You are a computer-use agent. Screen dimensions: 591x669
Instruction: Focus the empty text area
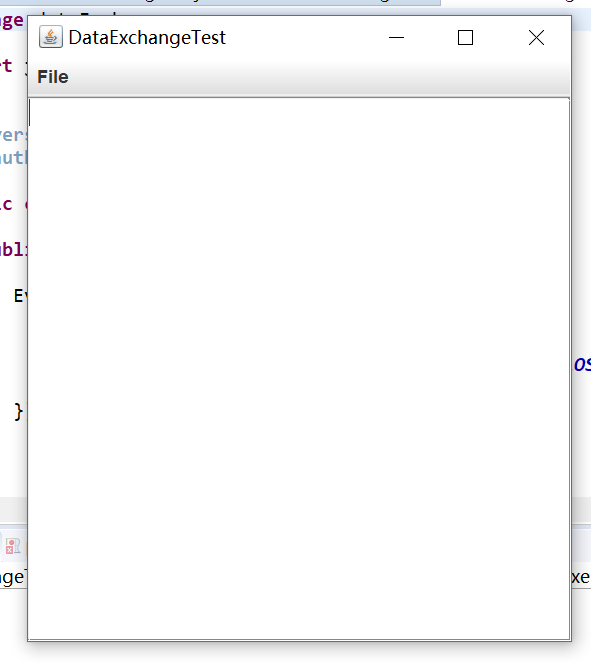[299, 369]
